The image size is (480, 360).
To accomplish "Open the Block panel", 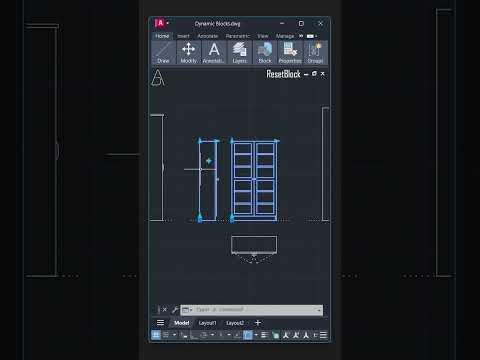I will pyautogui.click(x=265, y=52).
